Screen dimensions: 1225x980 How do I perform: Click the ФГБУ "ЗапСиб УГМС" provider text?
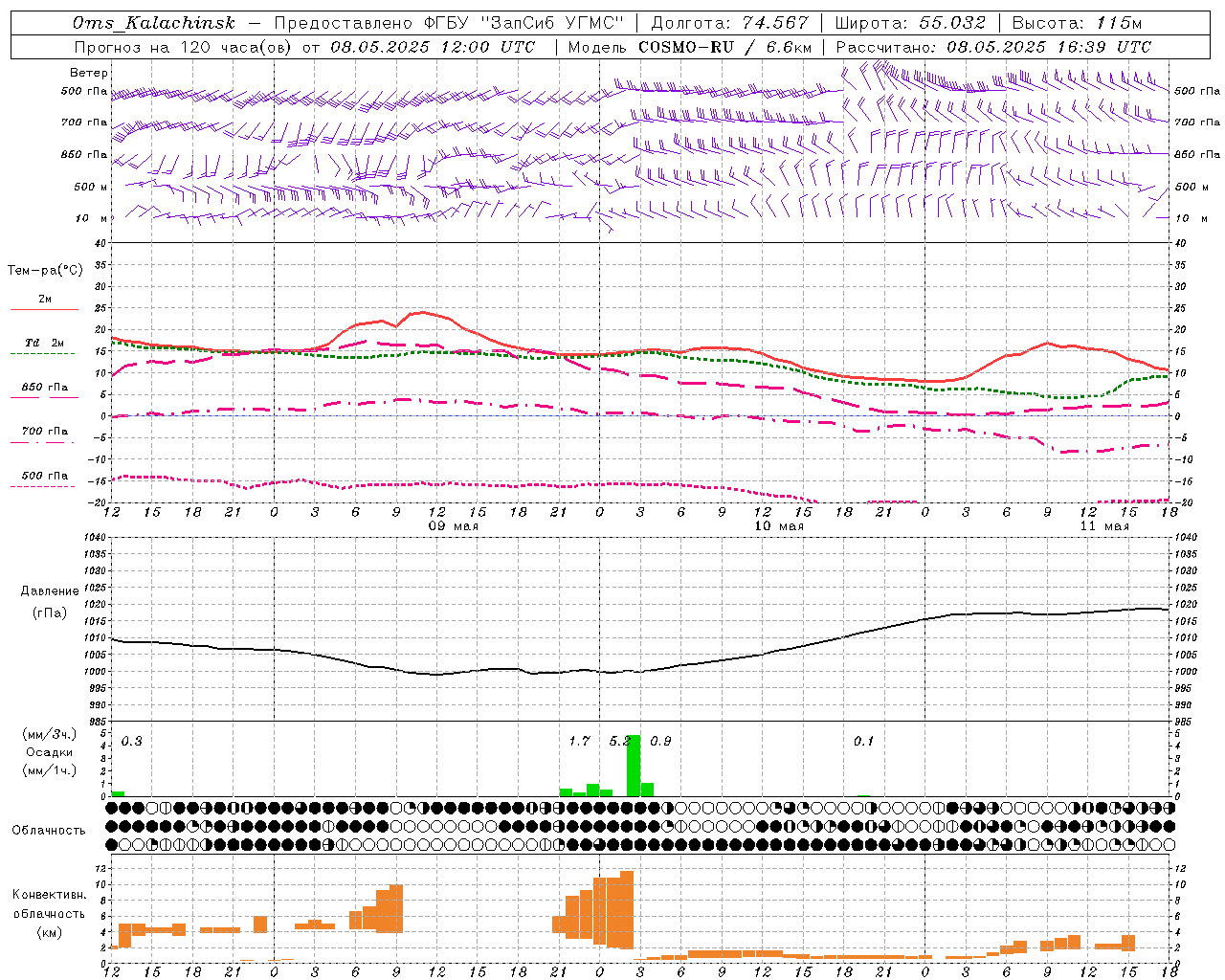[x=522, y=23]
